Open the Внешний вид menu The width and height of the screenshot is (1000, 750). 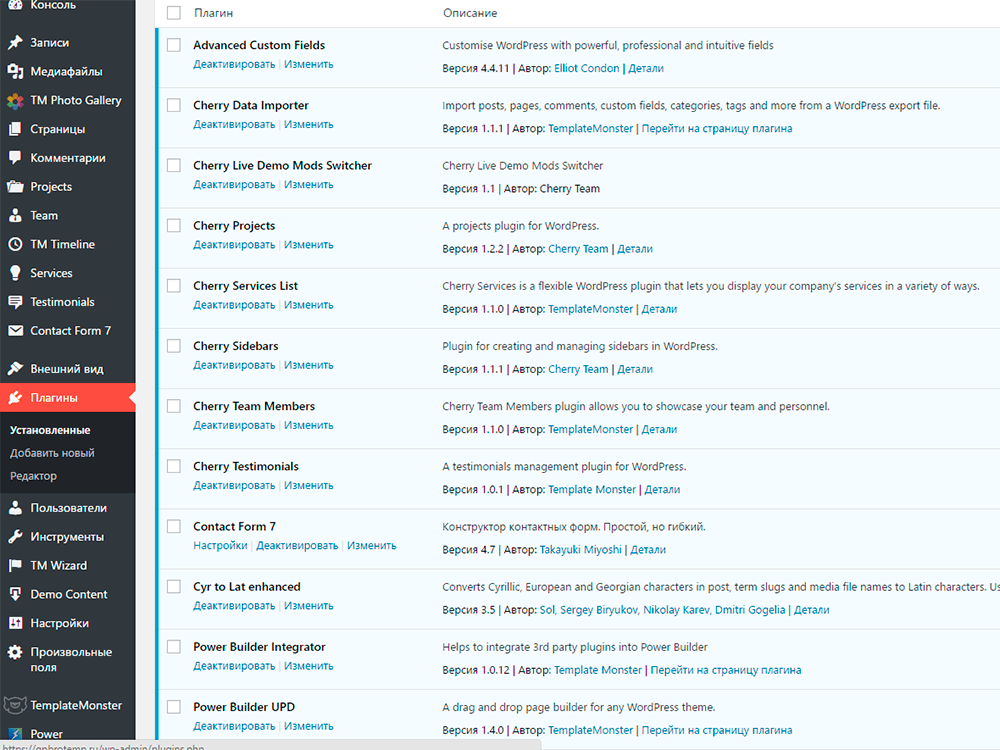click(67, 369)
